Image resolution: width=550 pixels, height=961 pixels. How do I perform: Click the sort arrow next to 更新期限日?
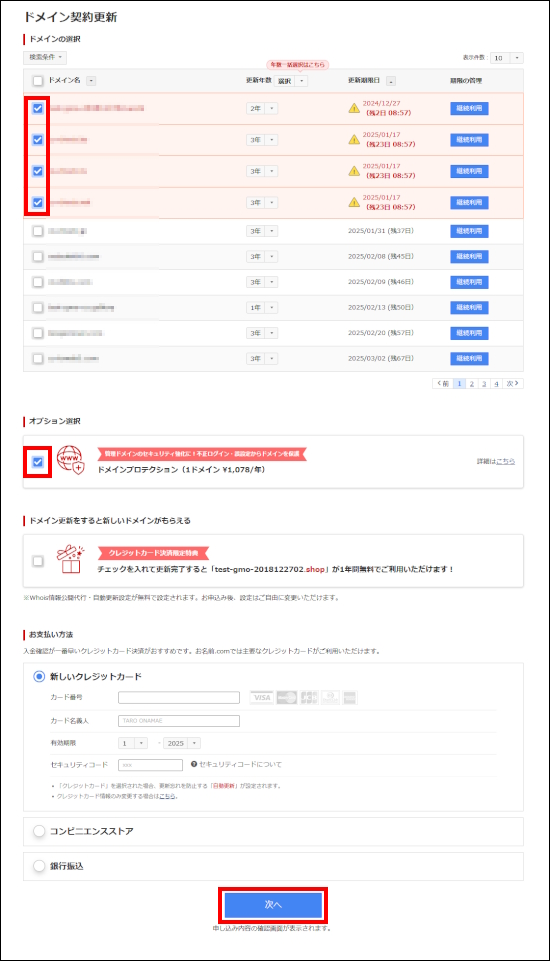[391, 81]
